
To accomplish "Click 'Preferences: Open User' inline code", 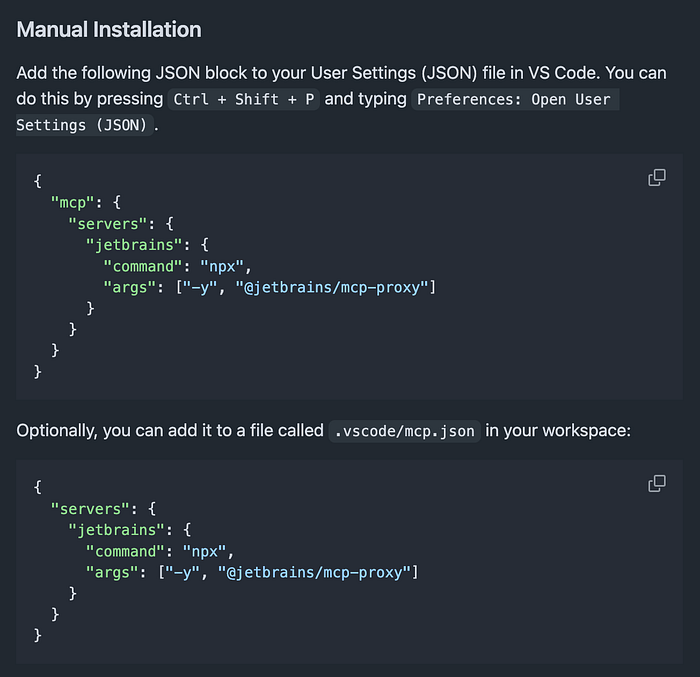I will coord(514,99).
